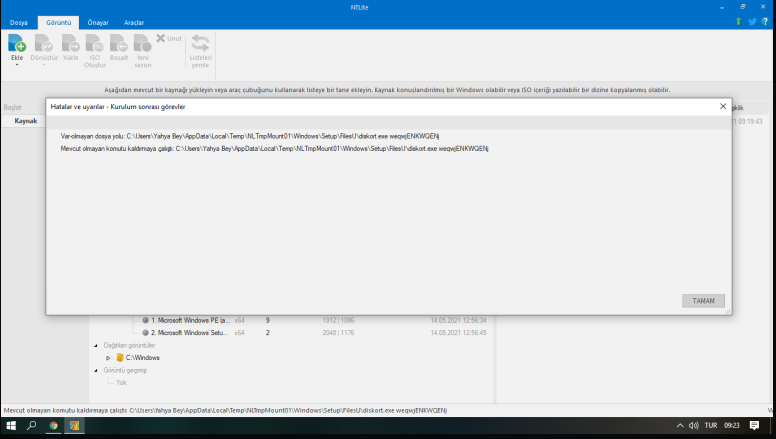
Task: Click the Dönüştür toolbar icon
Action: click(44, 43)
